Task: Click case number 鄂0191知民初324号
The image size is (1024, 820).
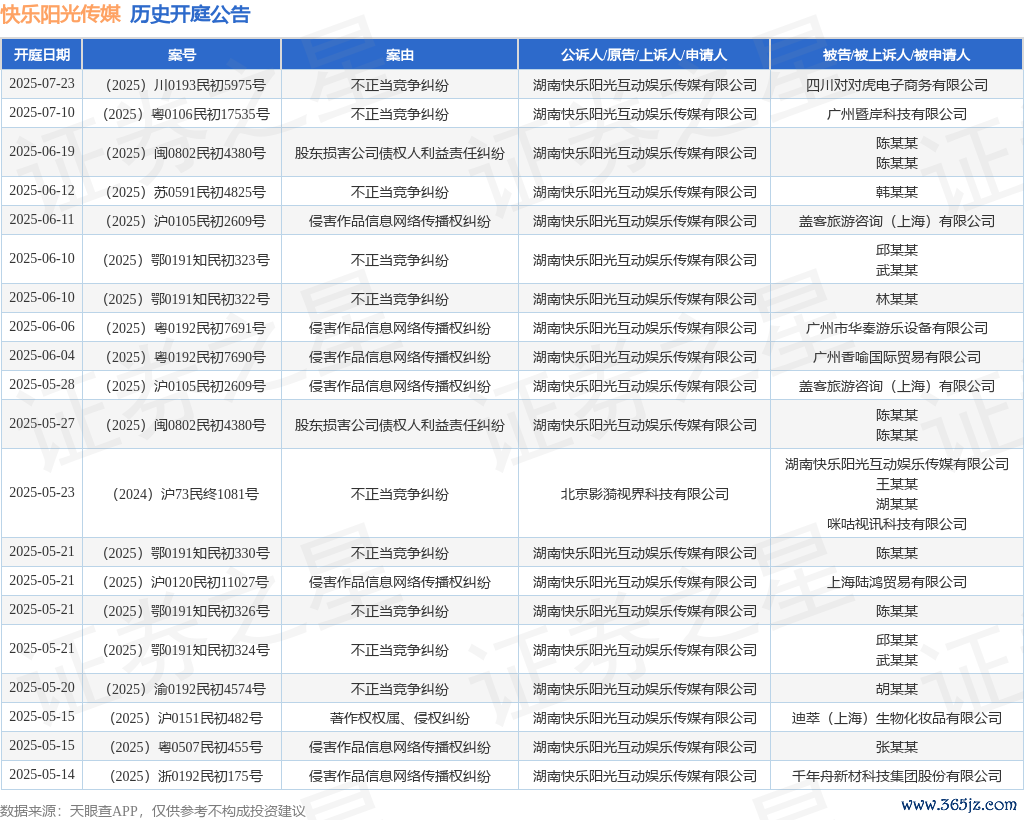Action: tap(185, 650)
